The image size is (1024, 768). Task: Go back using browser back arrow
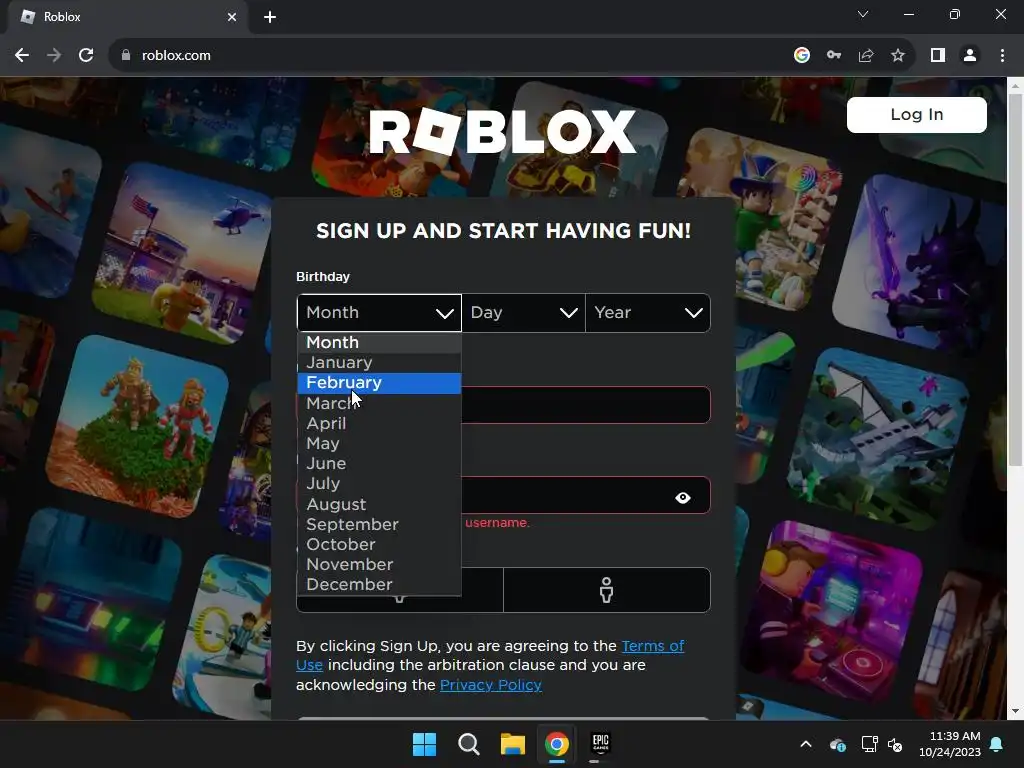point(22,56)
